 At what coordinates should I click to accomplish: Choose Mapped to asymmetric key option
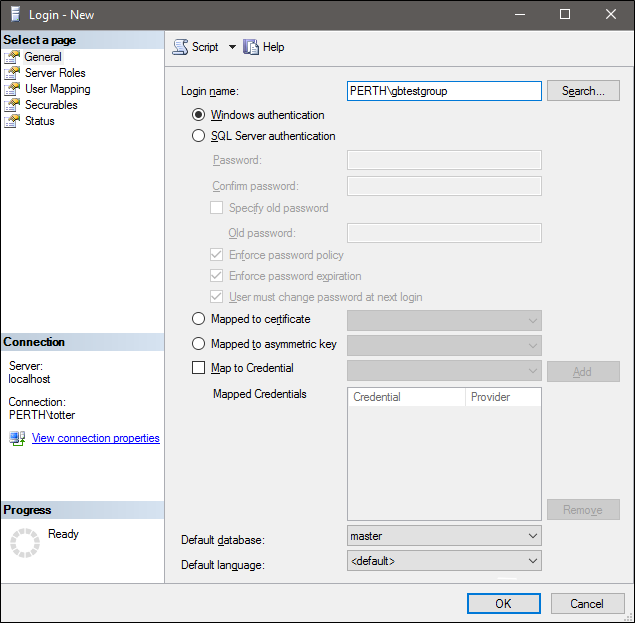coord(198,344)
